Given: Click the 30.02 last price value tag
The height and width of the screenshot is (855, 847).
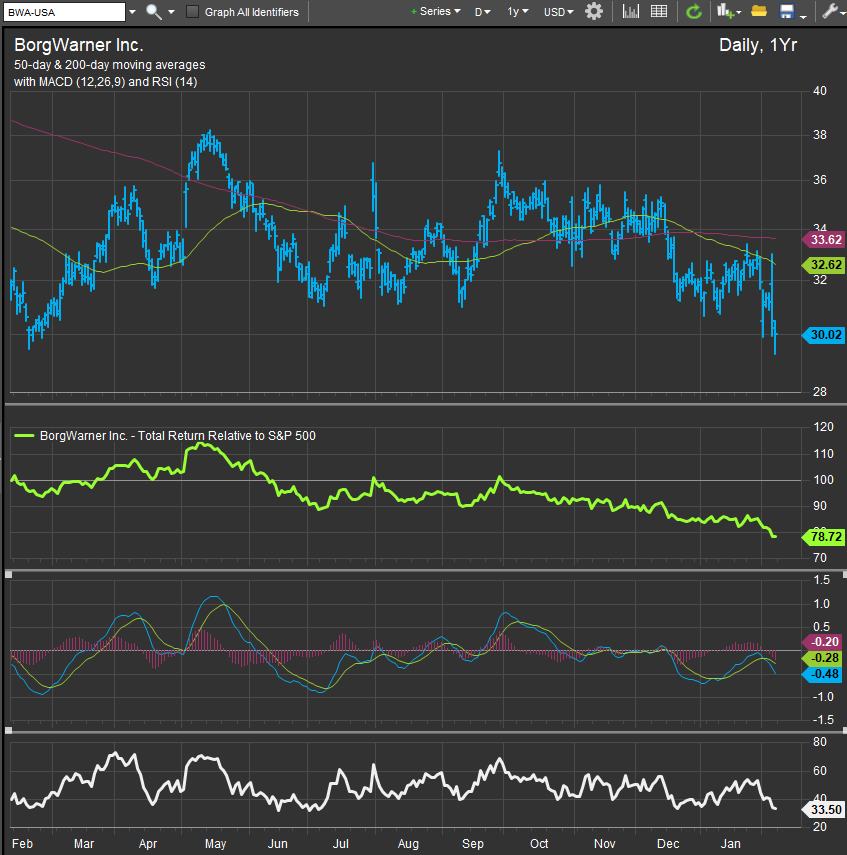Looking at the screenshot, I should [823, 335].
